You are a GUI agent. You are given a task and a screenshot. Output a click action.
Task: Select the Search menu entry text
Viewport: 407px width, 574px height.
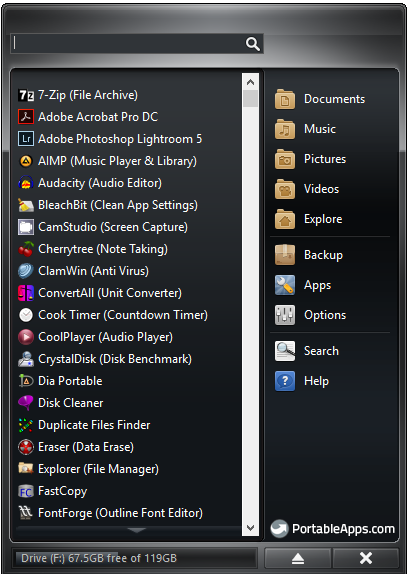pos(321,351)
